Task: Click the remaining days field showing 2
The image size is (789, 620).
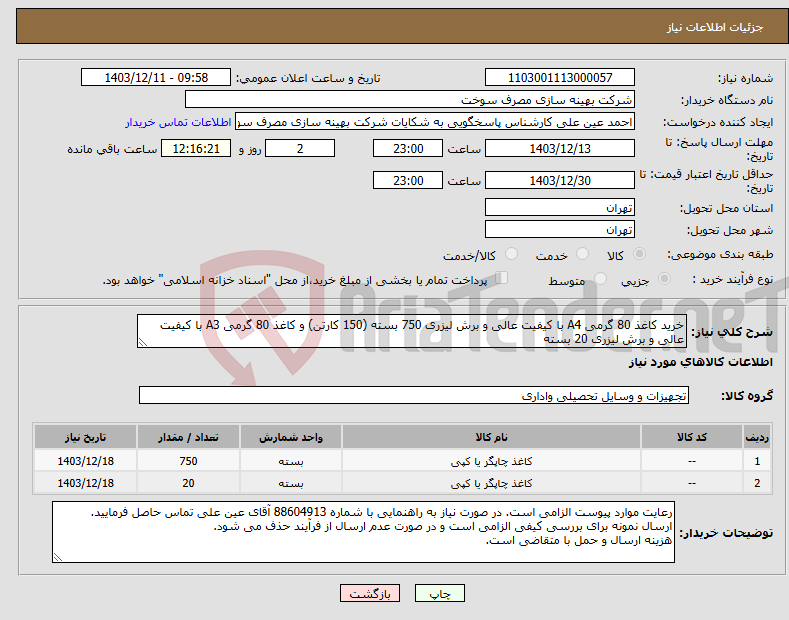Action: pyautogui.click(x=300, y=148)
